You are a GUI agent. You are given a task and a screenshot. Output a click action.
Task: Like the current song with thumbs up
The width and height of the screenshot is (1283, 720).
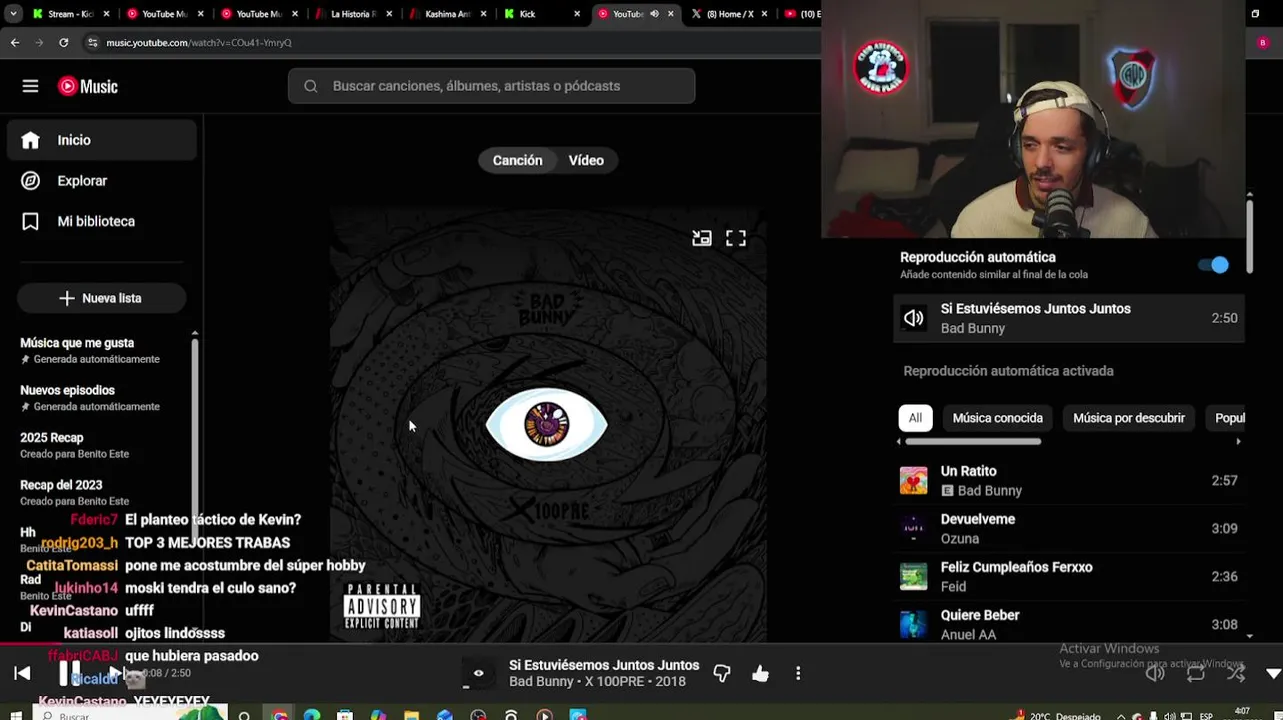pos(760,673)
